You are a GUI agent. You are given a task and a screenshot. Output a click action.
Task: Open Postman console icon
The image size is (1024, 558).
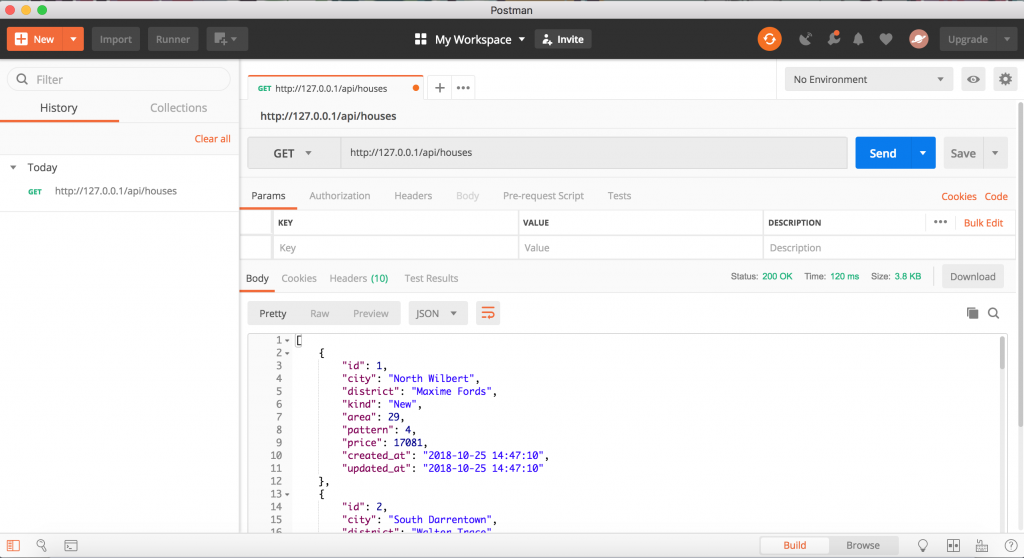point(71,546)
